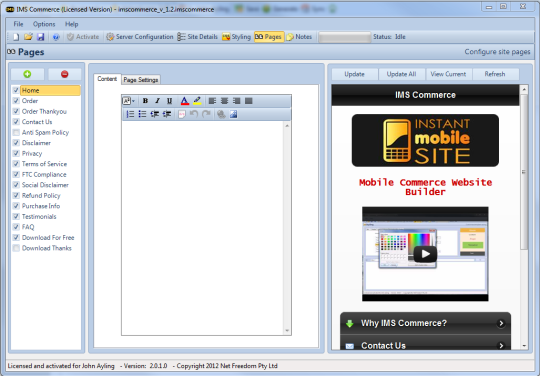Apply yellow highlight color tool
This screenshot has width=540, height=376.
pyautogui.click(x=197, y=101)
